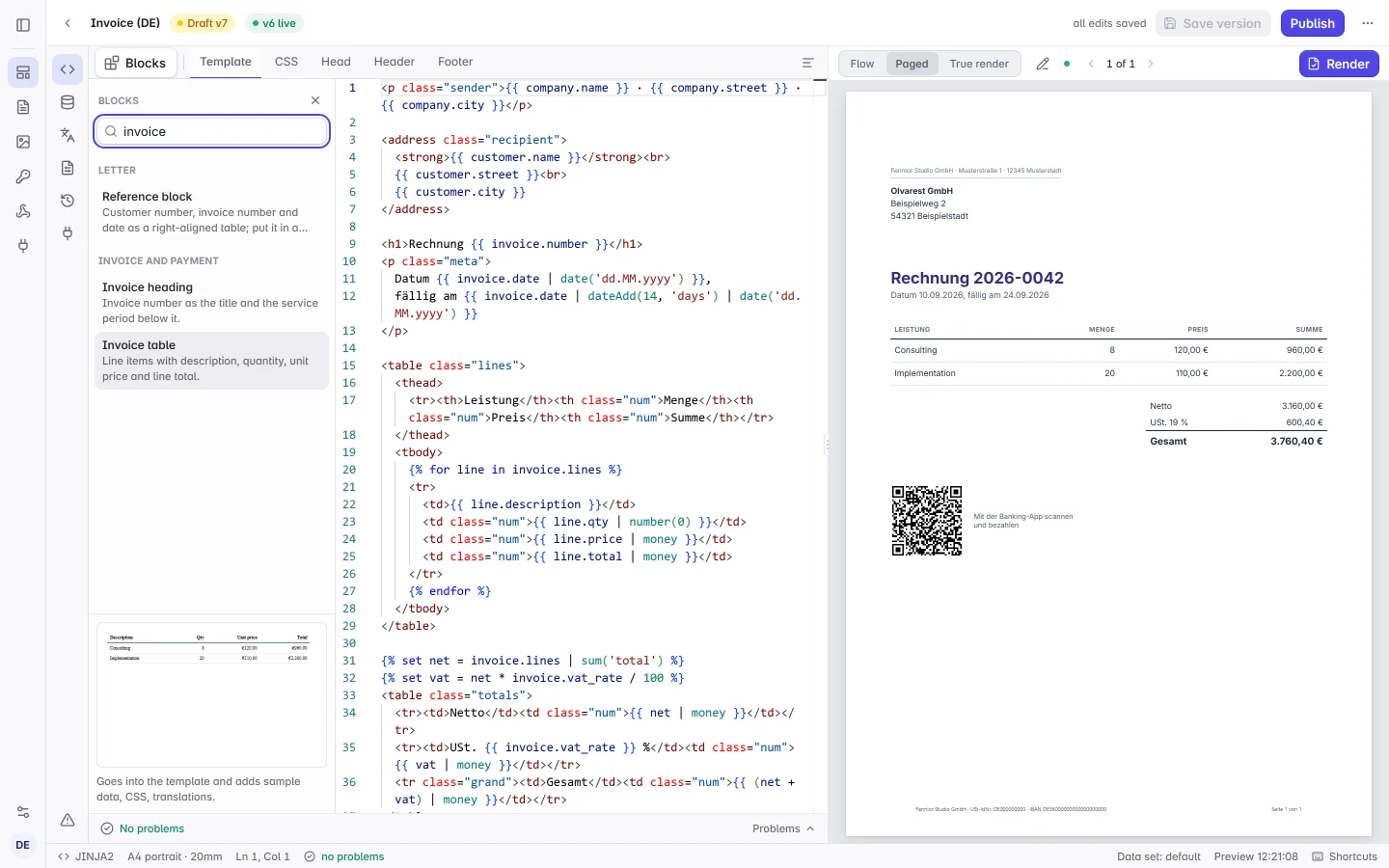1389x868 pixels.
Task: Click the Save version button
Action: point(1212,23)
